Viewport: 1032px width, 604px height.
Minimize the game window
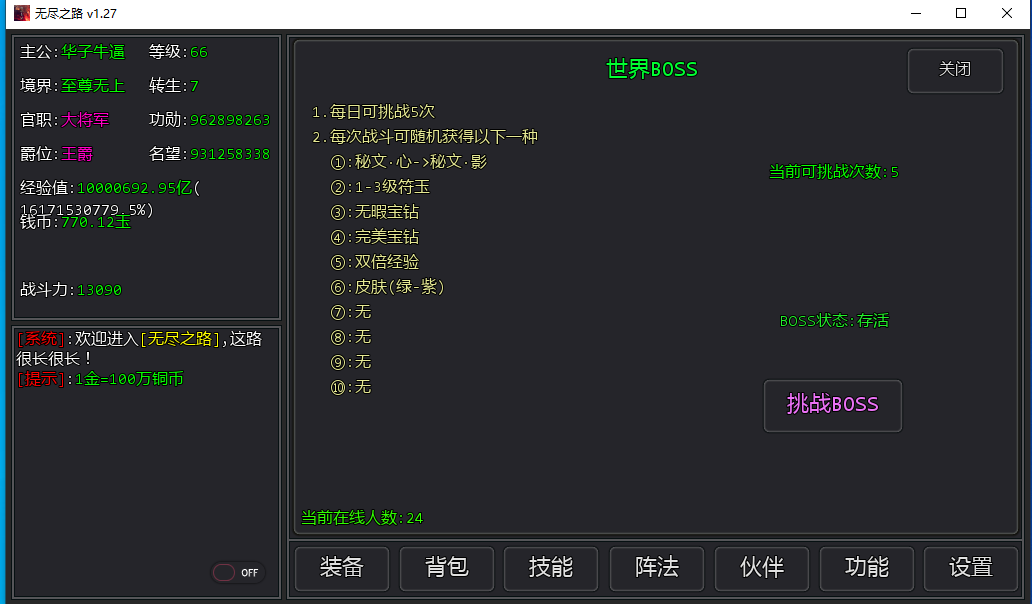tap(914, 13)
